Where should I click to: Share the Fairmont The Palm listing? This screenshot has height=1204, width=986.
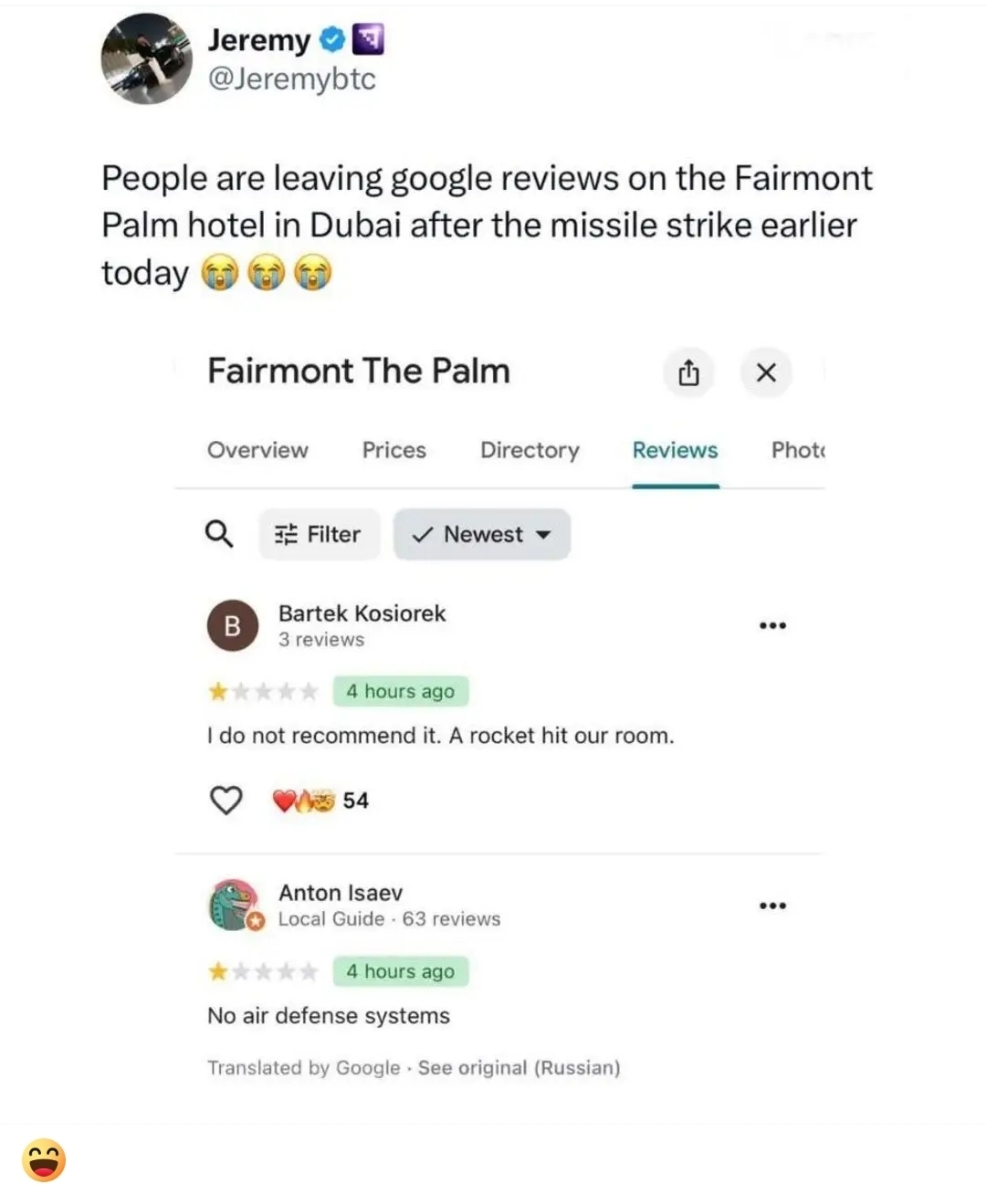click(x=688, y=372)
